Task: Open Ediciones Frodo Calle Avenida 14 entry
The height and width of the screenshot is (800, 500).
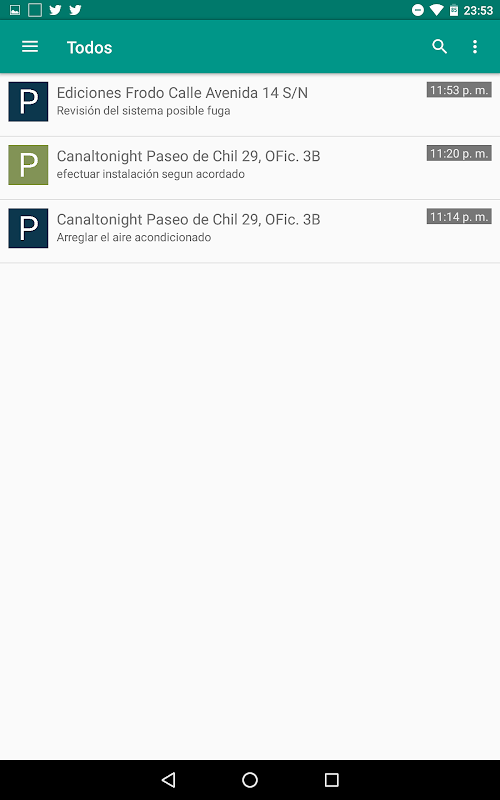Action: coord(250,105)
